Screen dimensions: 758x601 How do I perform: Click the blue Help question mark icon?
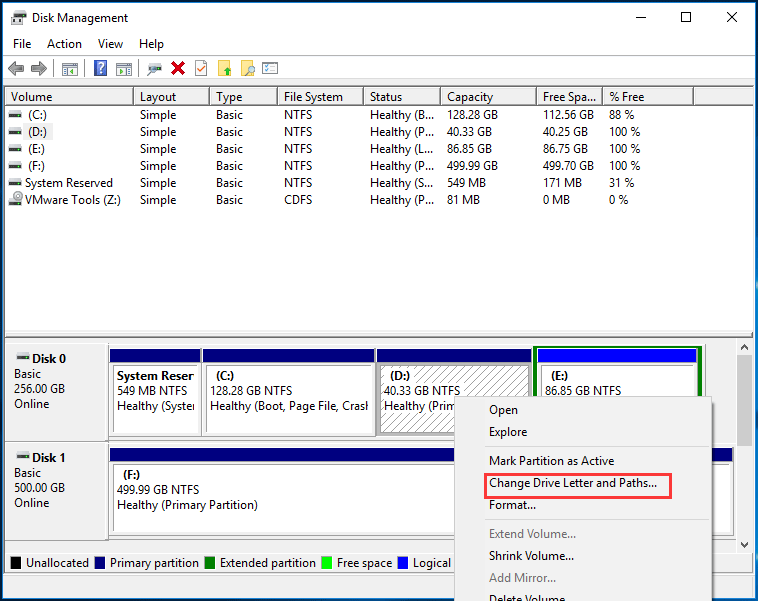(100, 68)
